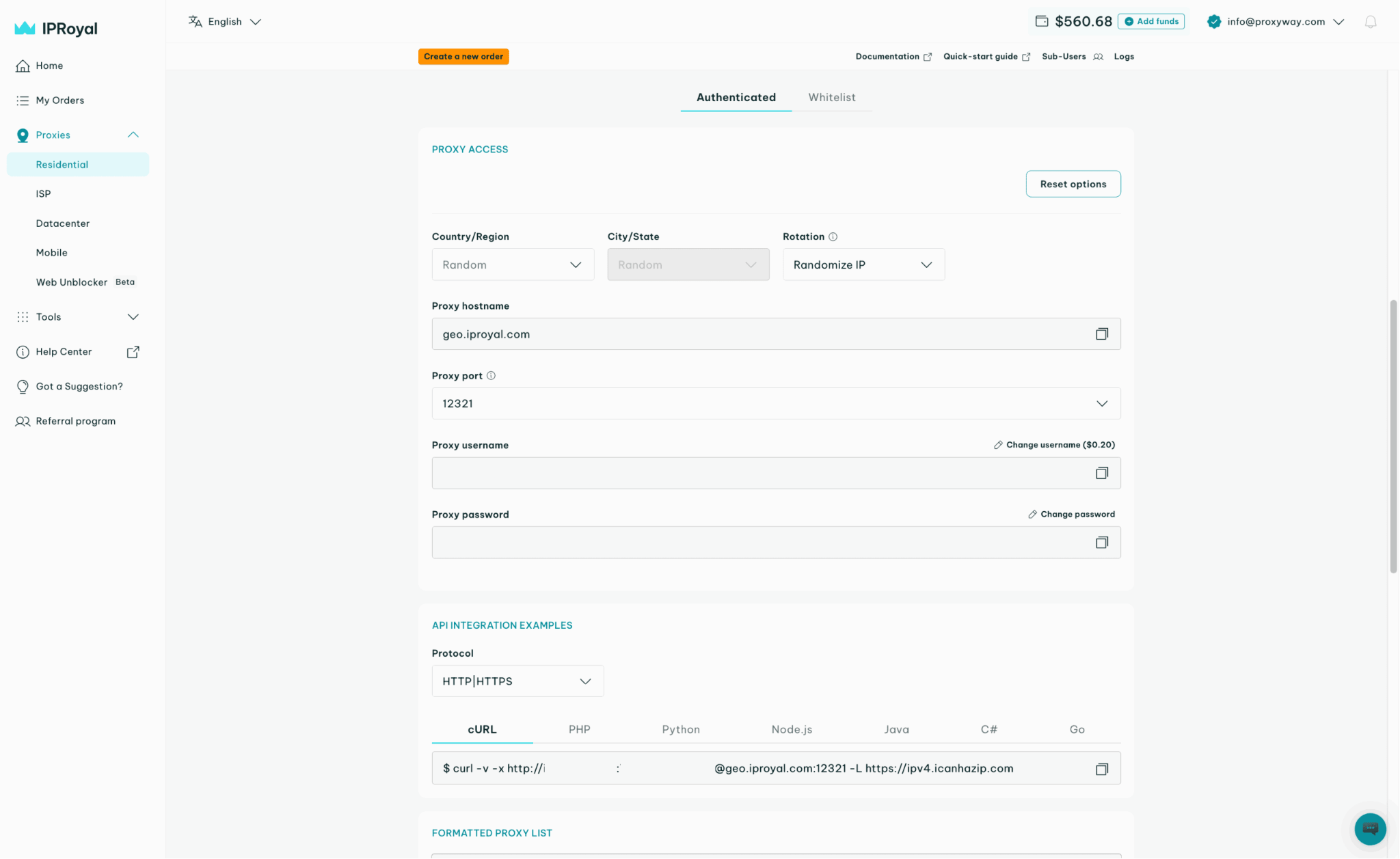This screenshot has height=859, width=1400.
Task: Click Proxy port info tooltip icon
Action: tap(491, 376)
